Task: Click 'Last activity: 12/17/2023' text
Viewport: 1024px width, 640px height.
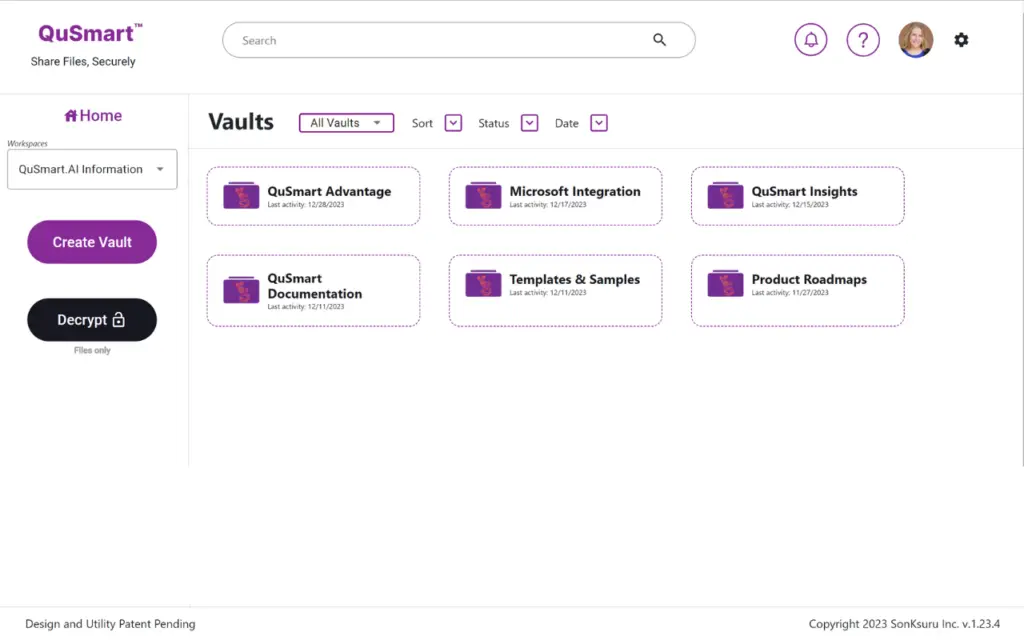Action: 548,204
